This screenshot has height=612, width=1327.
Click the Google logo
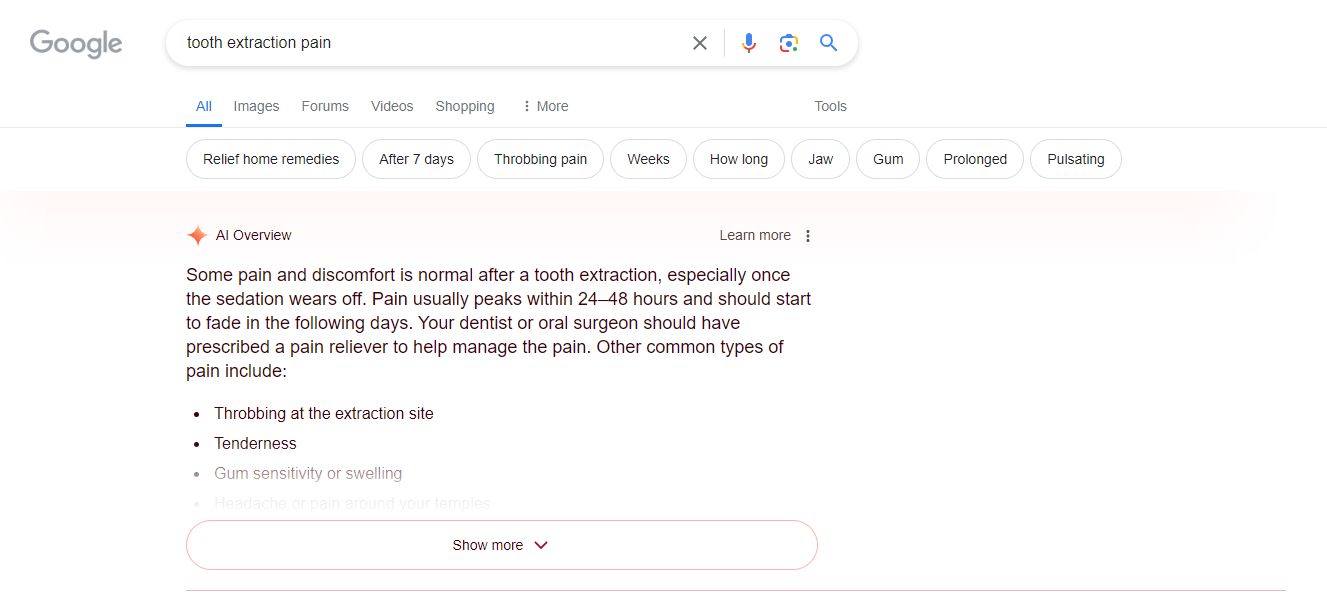pos(76,43)
